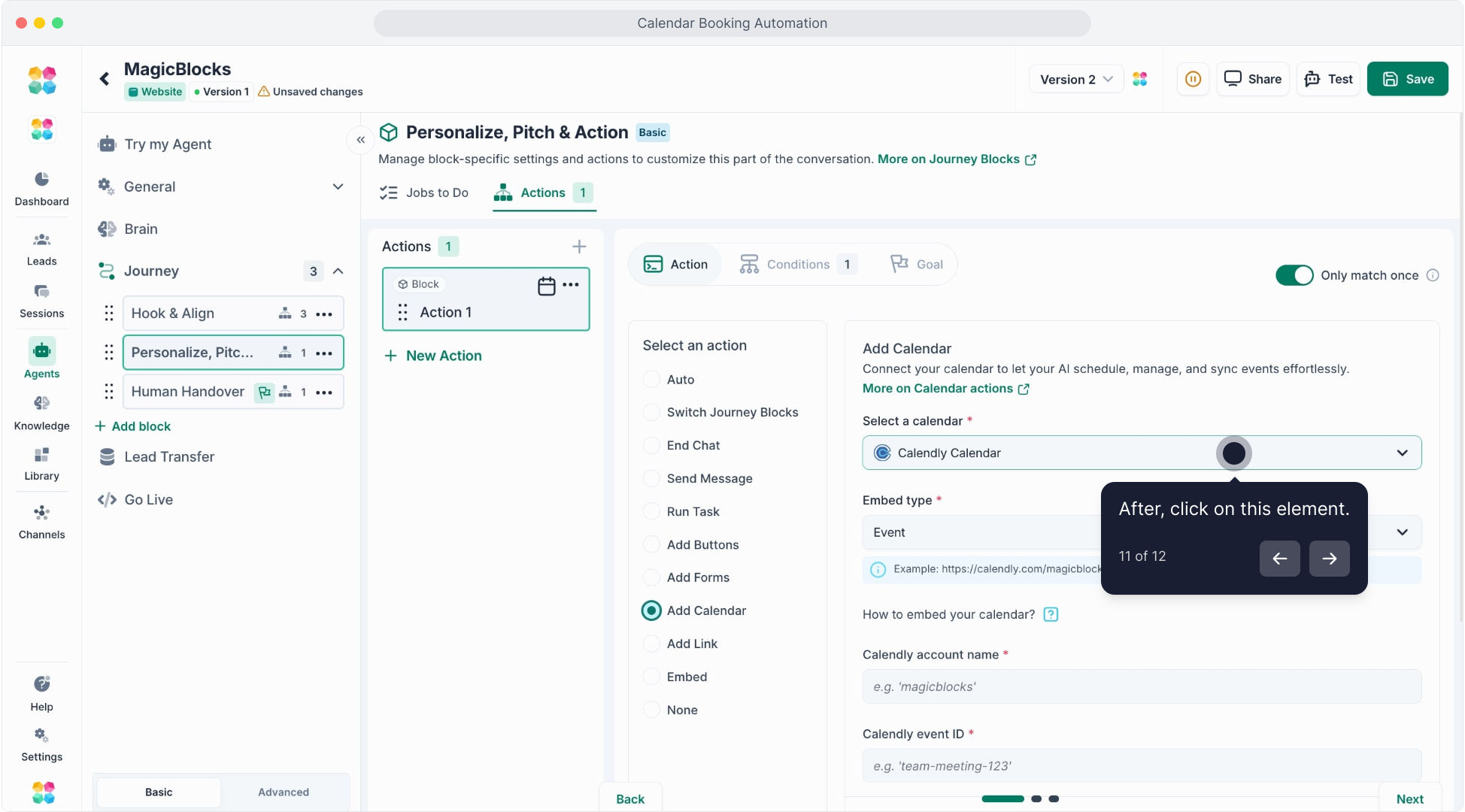The width and height of the screenshot is (1465, 812).
Task: Click the calendar icon on Action 1
Action: pyautogui.click(x=547, y=286)
